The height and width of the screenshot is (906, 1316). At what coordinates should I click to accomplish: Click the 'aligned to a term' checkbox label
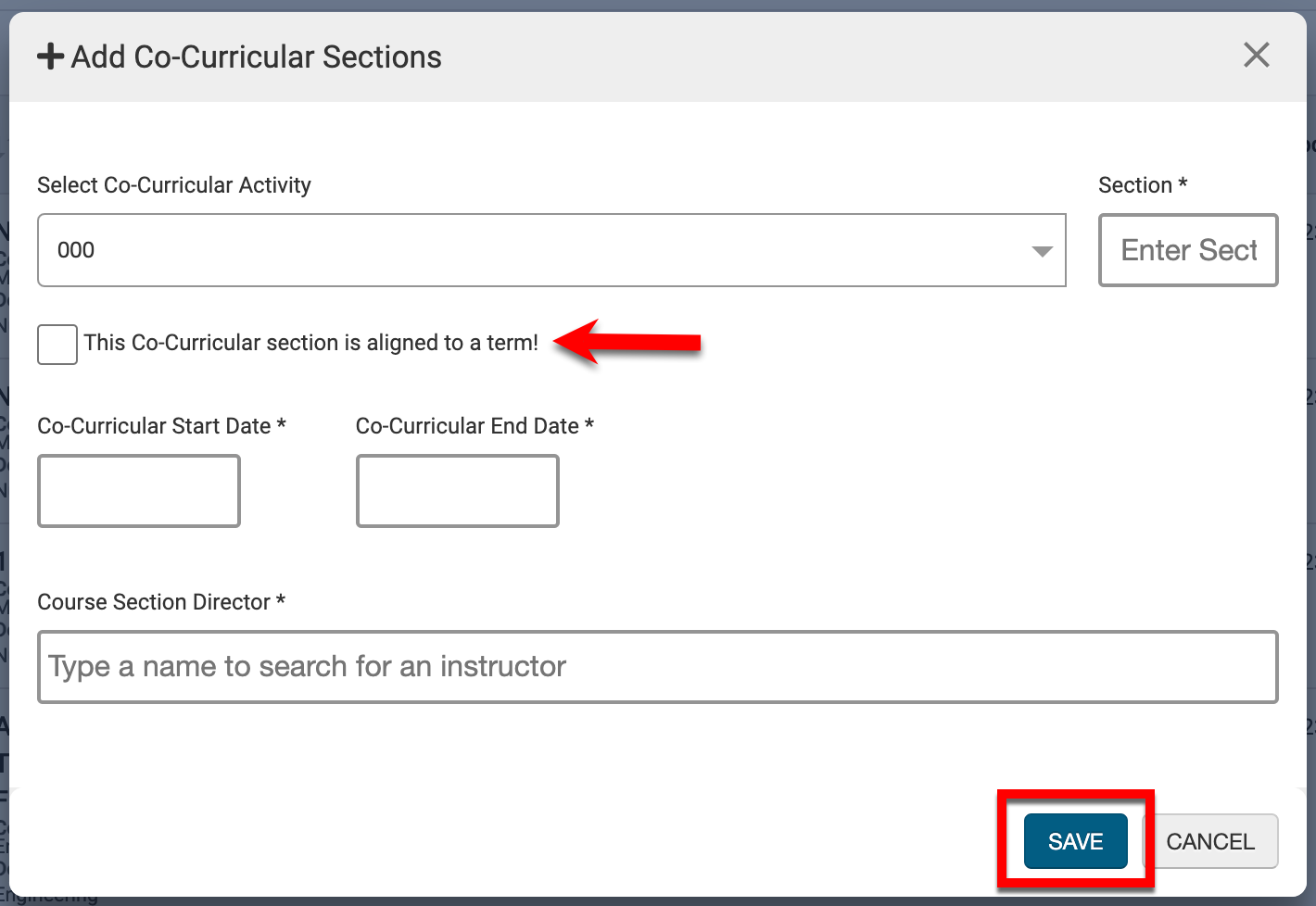pyautogui.click(x=310, y=343)
